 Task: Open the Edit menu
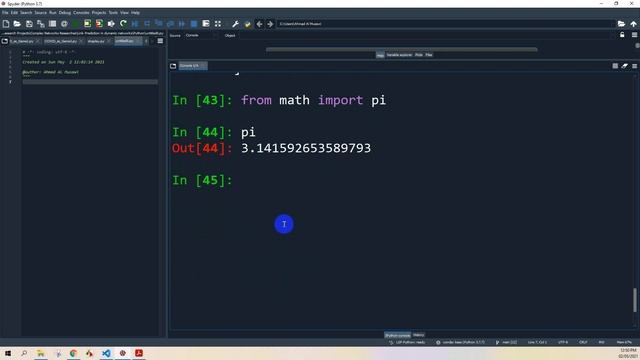click(x=14, y=13)
